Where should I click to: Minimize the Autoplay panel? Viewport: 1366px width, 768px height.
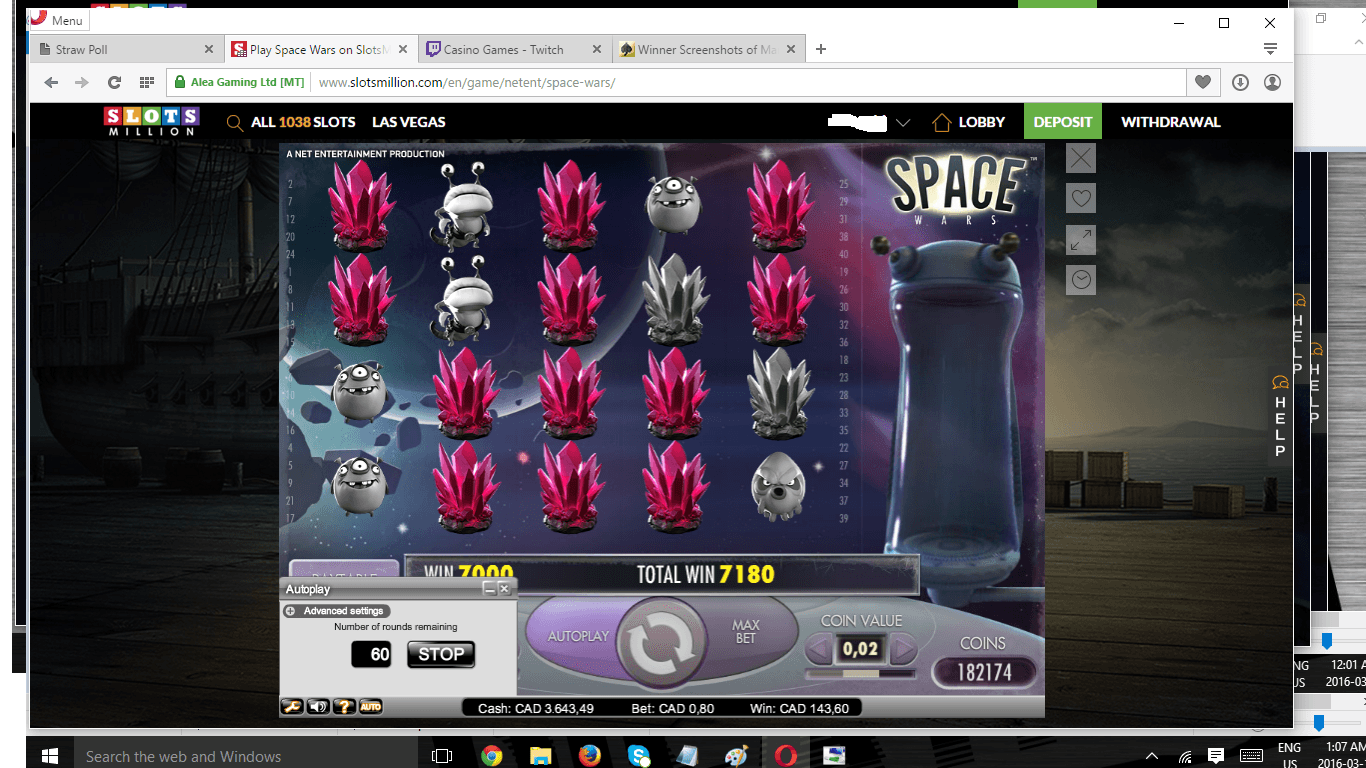coord(490,589)
